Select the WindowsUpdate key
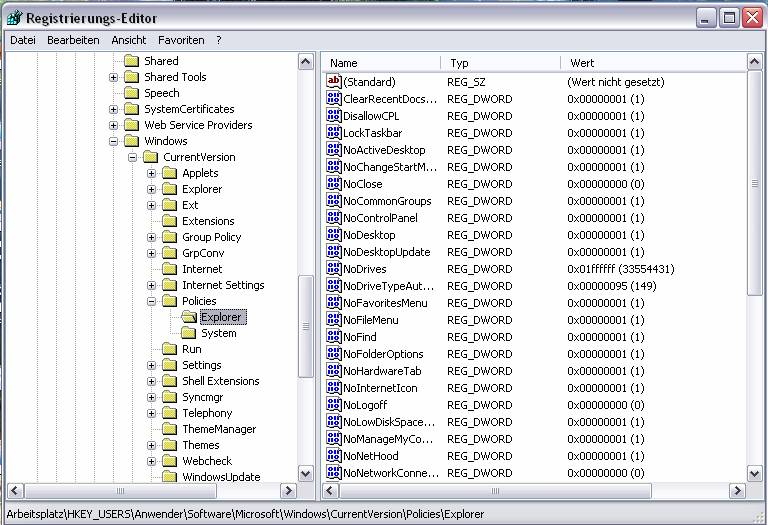The image size is (768, 525). (221, 477)
